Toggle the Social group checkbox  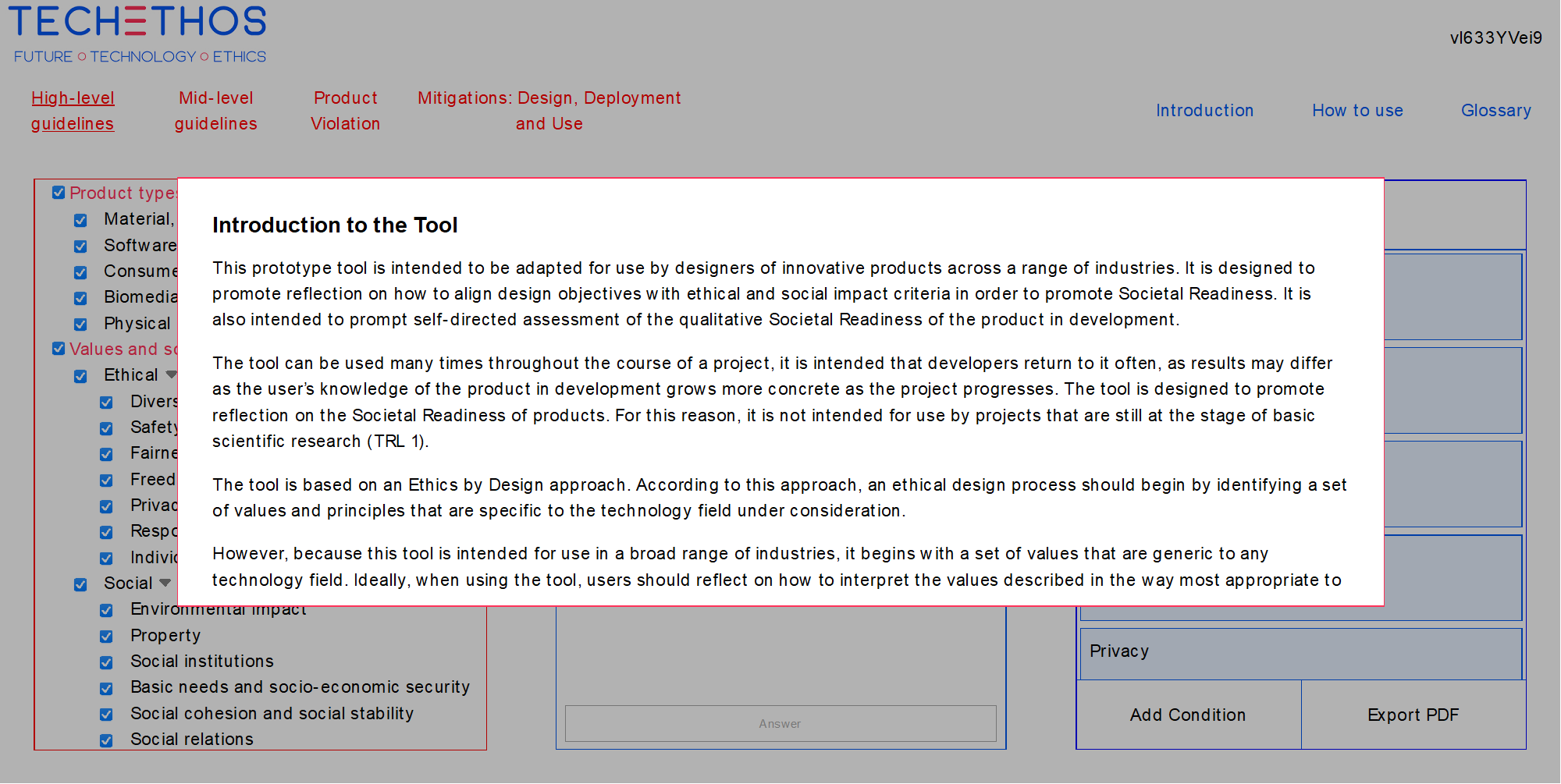(80, 584)
